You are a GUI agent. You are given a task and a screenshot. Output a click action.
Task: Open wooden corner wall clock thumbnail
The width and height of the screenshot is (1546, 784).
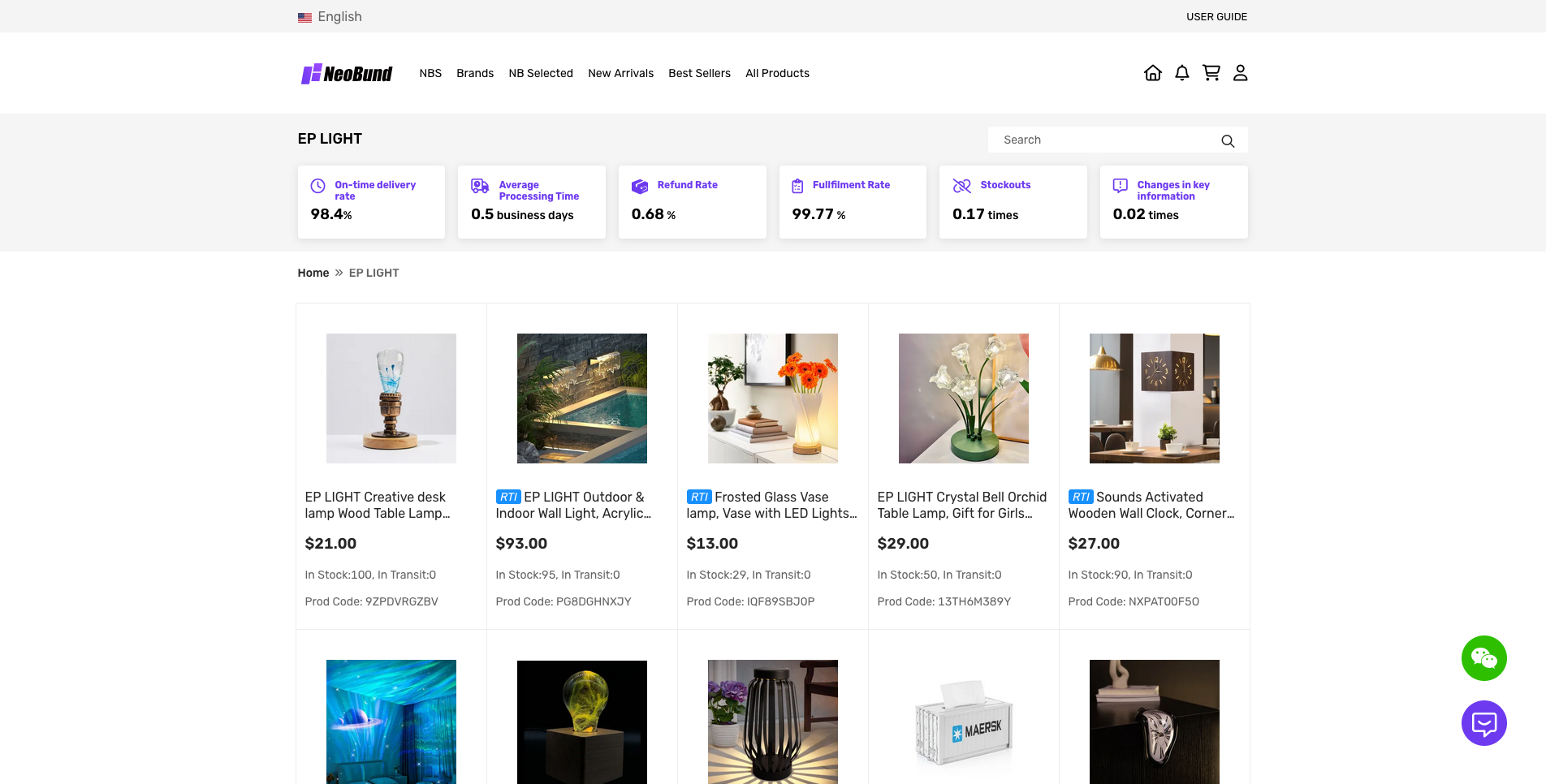1155,398
